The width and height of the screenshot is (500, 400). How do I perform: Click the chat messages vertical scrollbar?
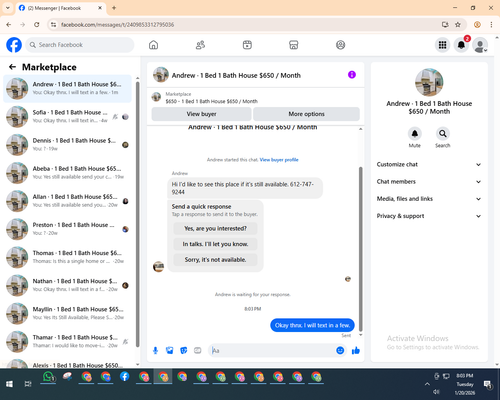pos(360,248)
